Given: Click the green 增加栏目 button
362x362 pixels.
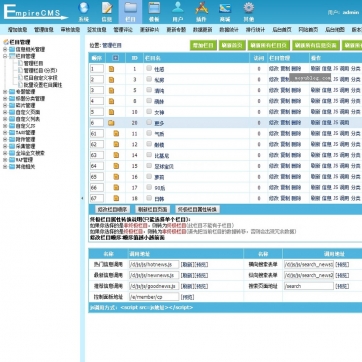Looking at the screenshot, I should click(x=203, y=45).
